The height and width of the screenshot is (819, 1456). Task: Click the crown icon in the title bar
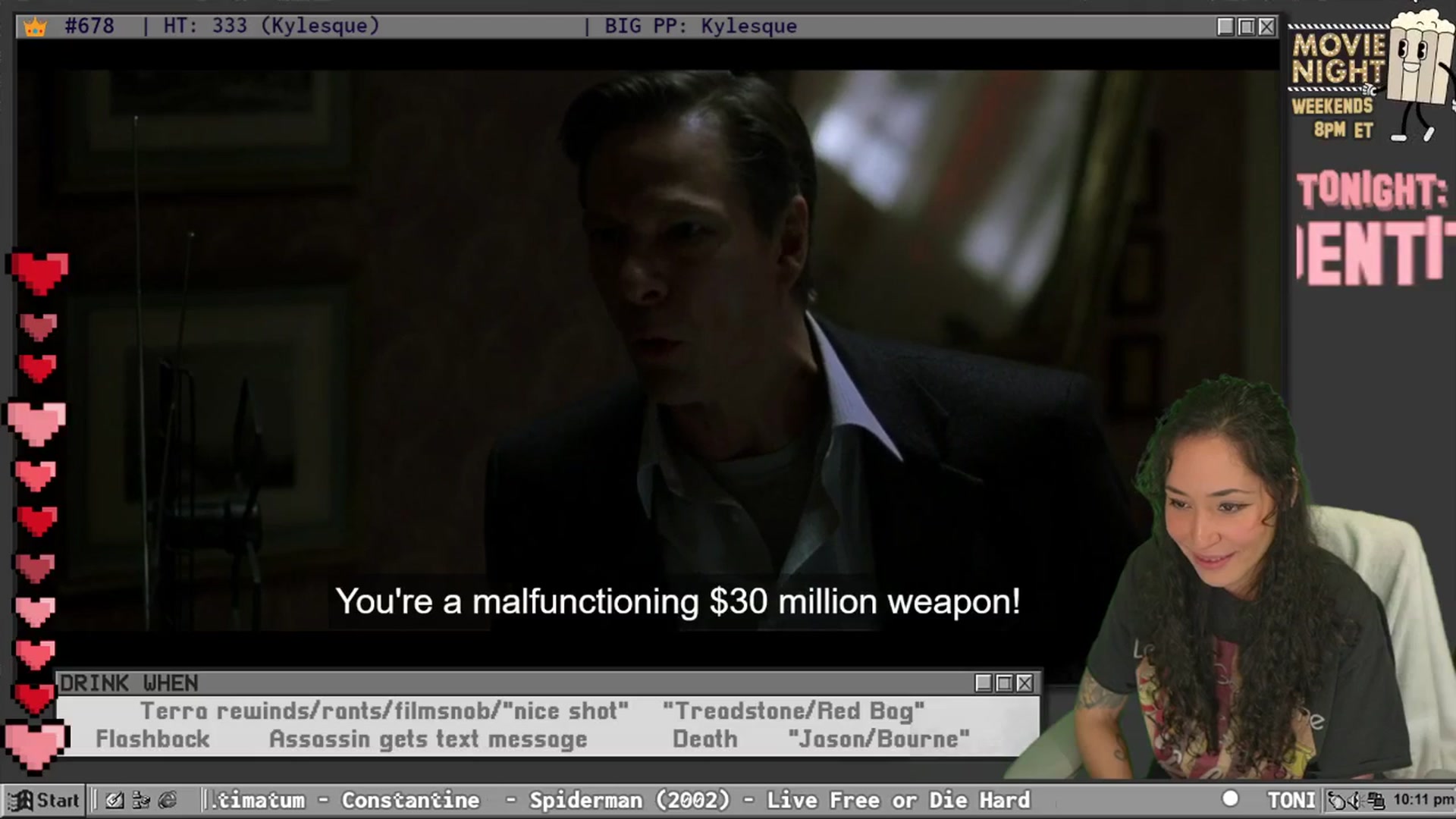[x=35, y=27]
